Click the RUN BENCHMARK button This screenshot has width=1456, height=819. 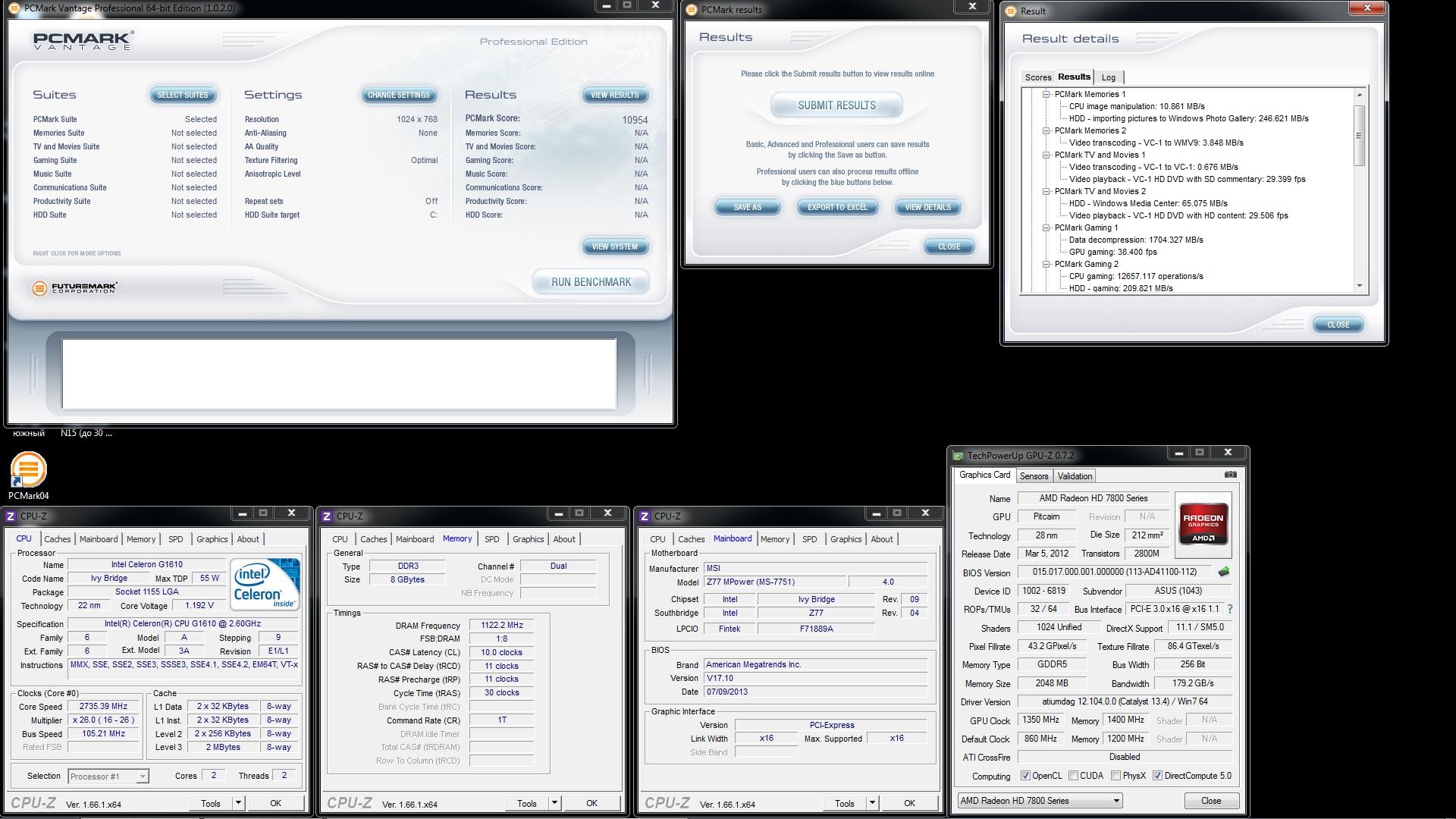pyautogui.click(x=591, y=282)
